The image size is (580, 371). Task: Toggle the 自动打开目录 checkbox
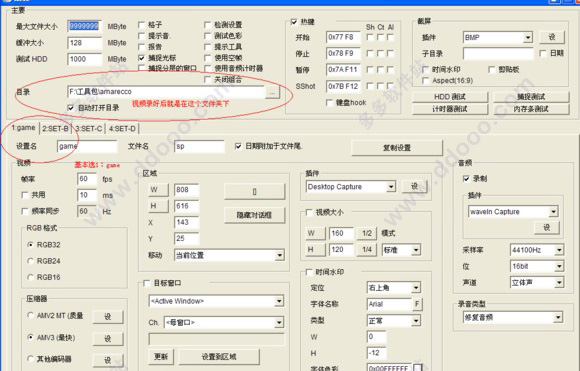71,108
